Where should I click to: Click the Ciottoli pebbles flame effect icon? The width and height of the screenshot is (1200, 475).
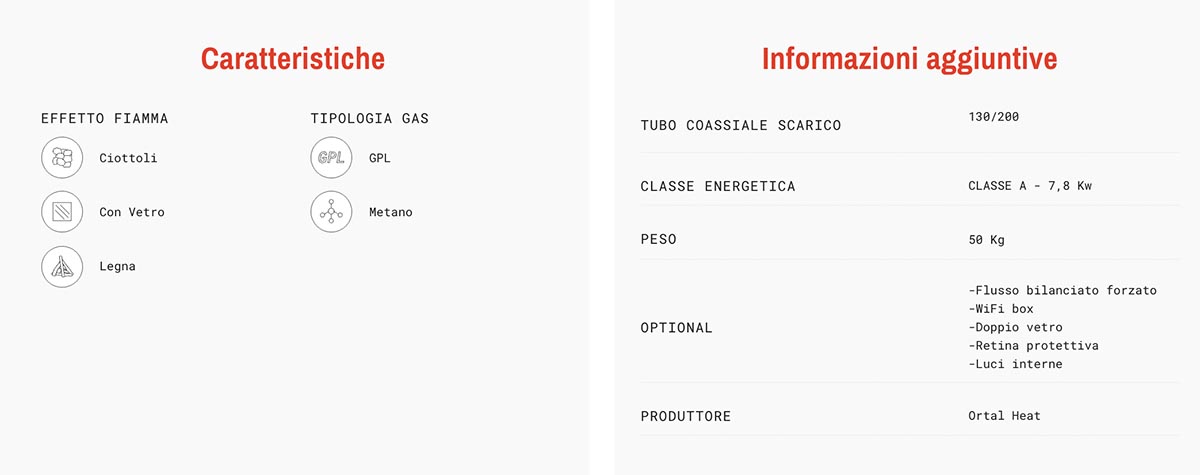click(x=62, y=158)
